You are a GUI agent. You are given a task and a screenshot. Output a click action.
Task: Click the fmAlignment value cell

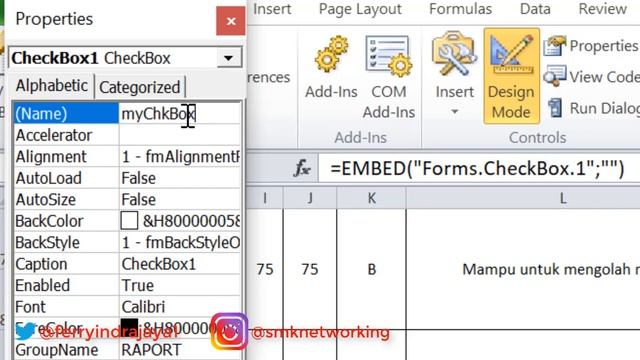click(x=180, y=157)
